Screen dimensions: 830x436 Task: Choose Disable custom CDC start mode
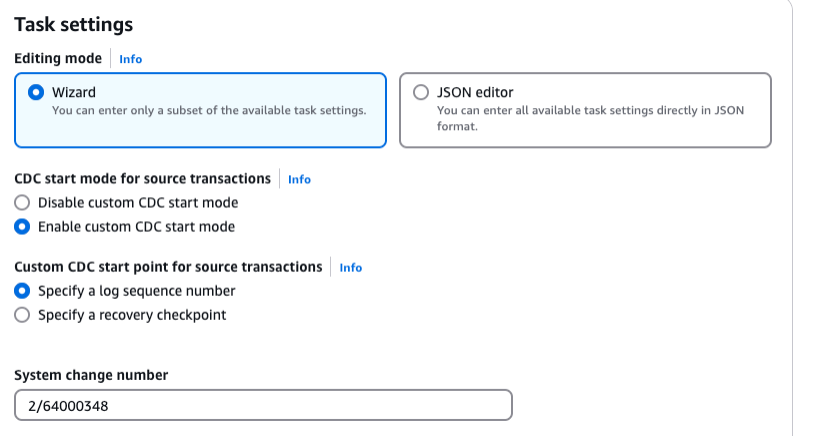(x=22, y=203)
